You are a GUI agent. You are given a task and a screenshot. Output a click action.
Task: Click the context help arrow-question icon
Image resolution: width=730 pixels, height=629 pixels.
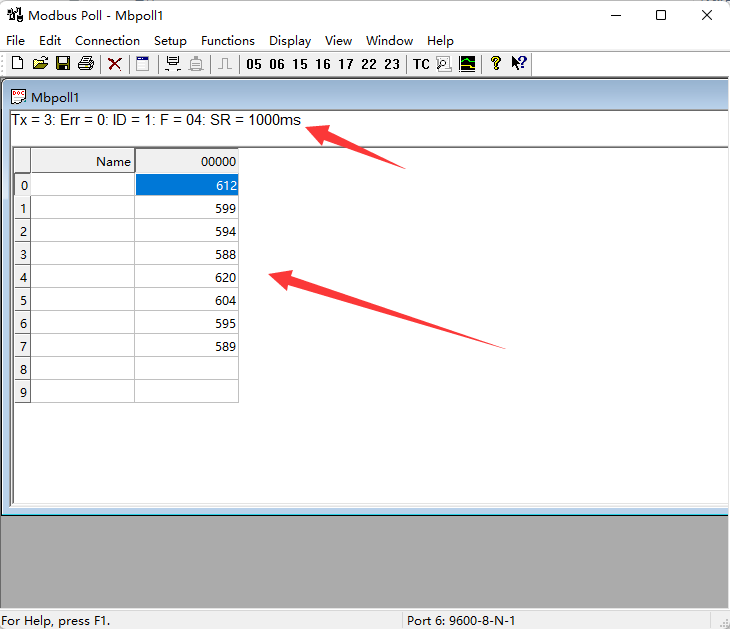(519, 63)
